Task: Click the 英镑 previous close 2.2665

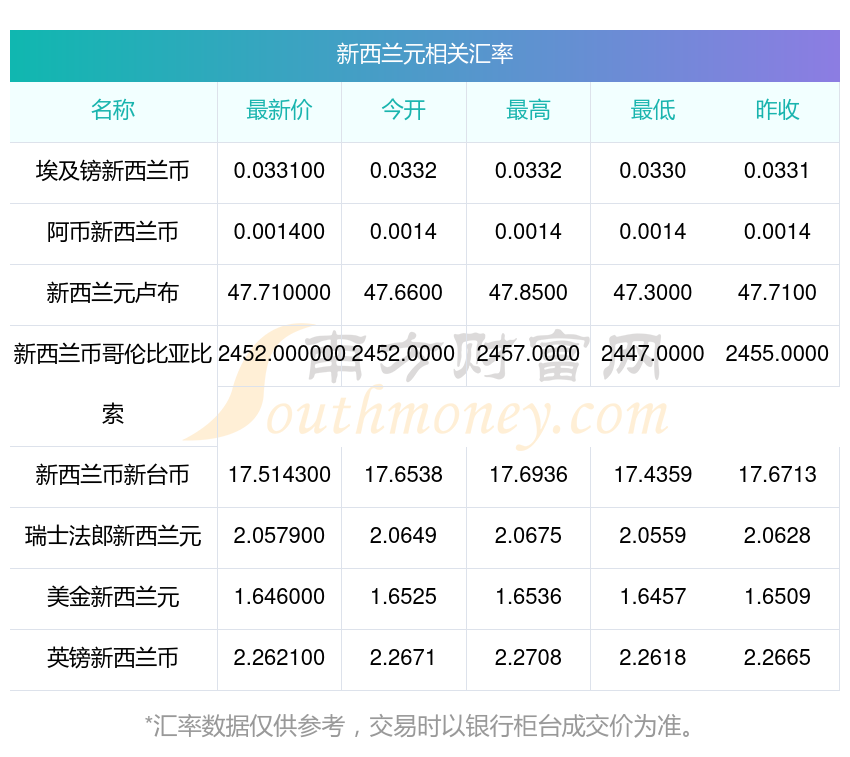Action: [777, 658]
